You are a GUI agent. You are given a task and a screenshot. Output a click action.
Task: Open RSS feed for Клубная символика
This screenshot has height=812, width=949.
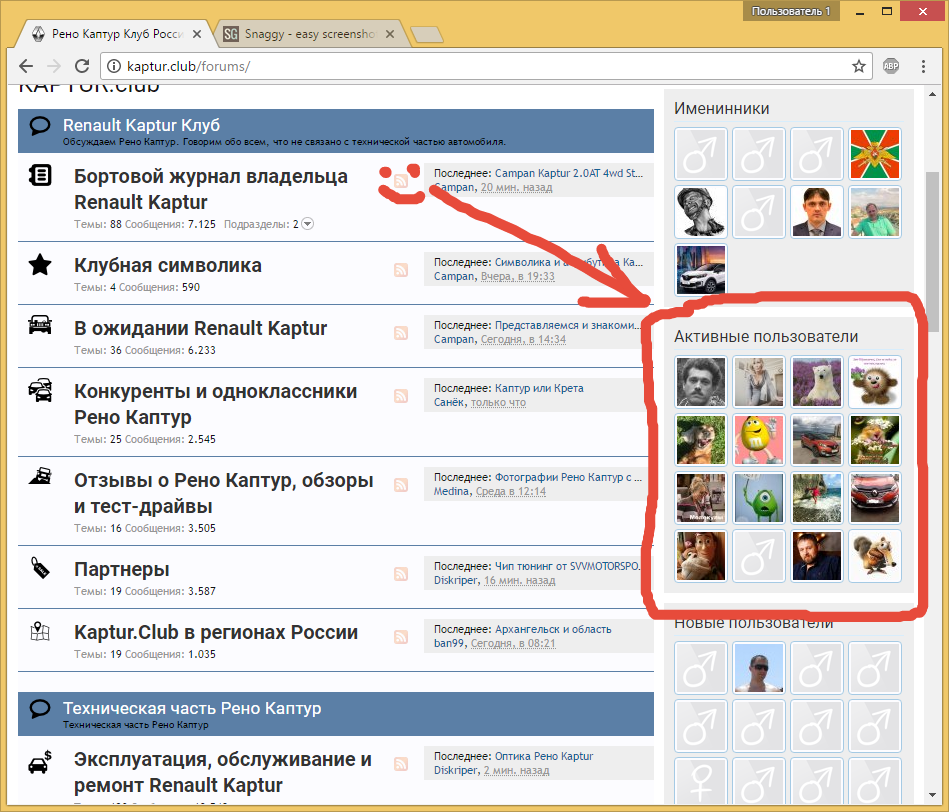point(401,270)
